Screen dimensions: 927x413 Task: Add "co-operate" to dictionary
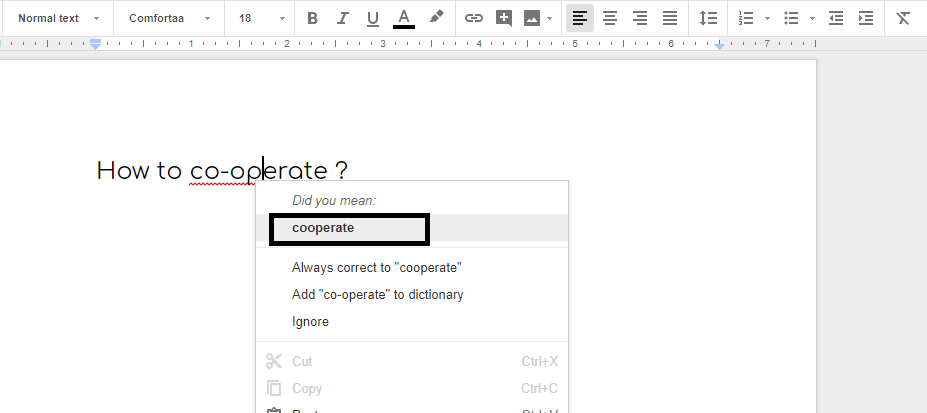point(411,294)
